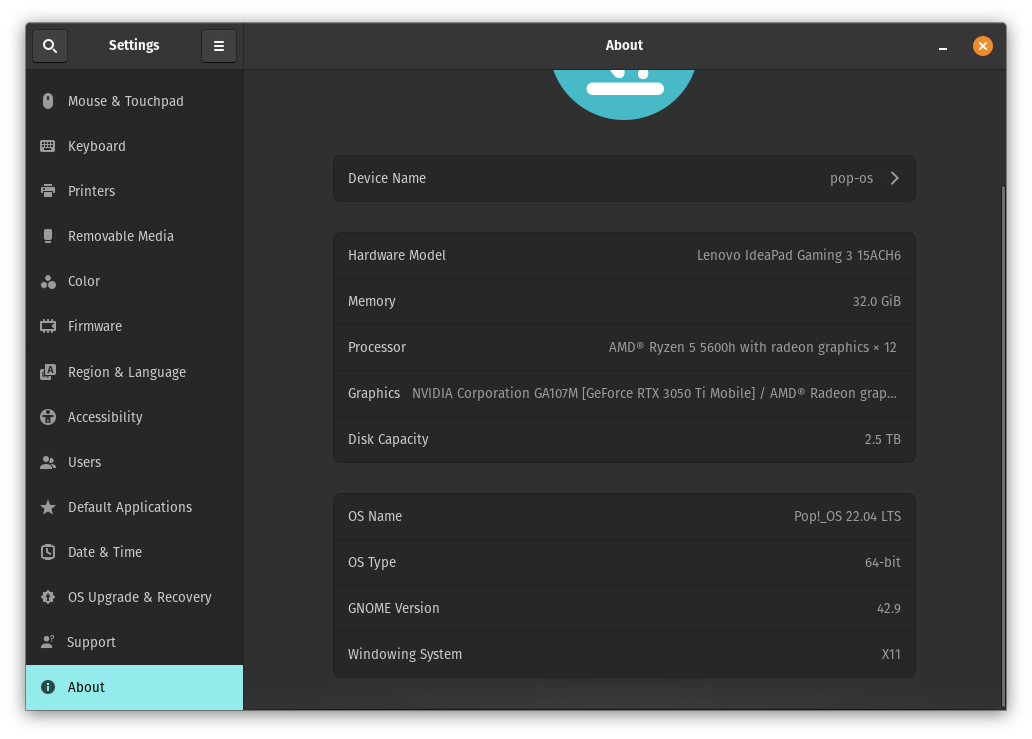The width and height of the screenshot is (1032, 739).
Task: Open Removable Media settings
Action: pos(134,236)
